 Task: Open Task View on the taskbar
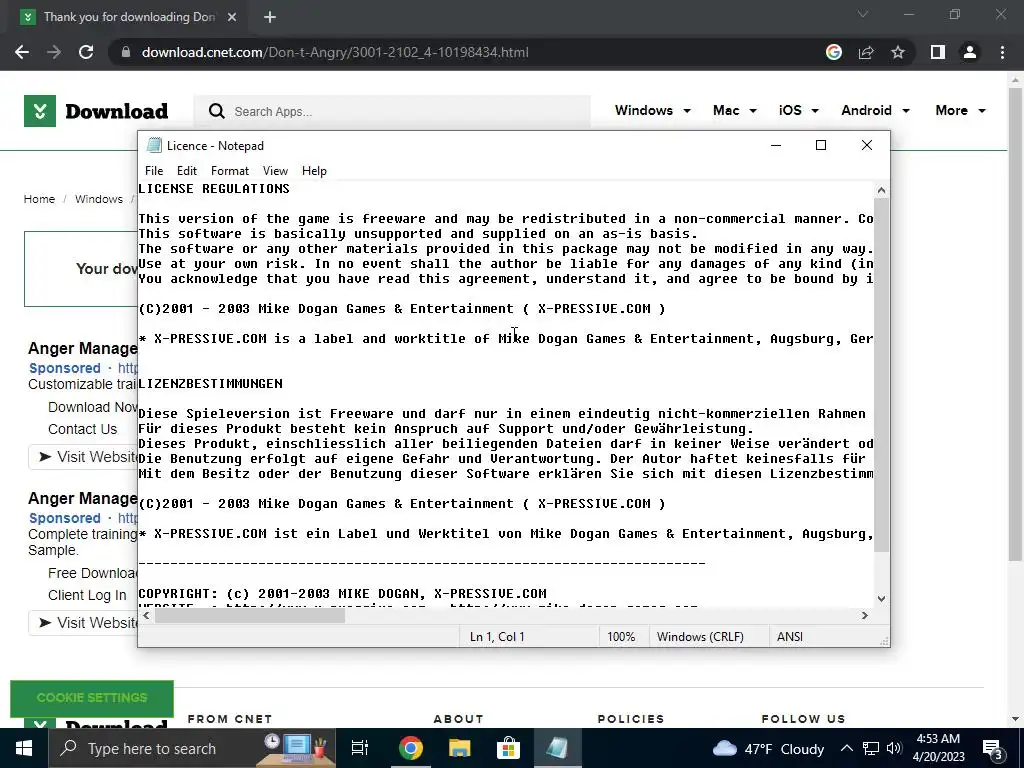point(360,748)
